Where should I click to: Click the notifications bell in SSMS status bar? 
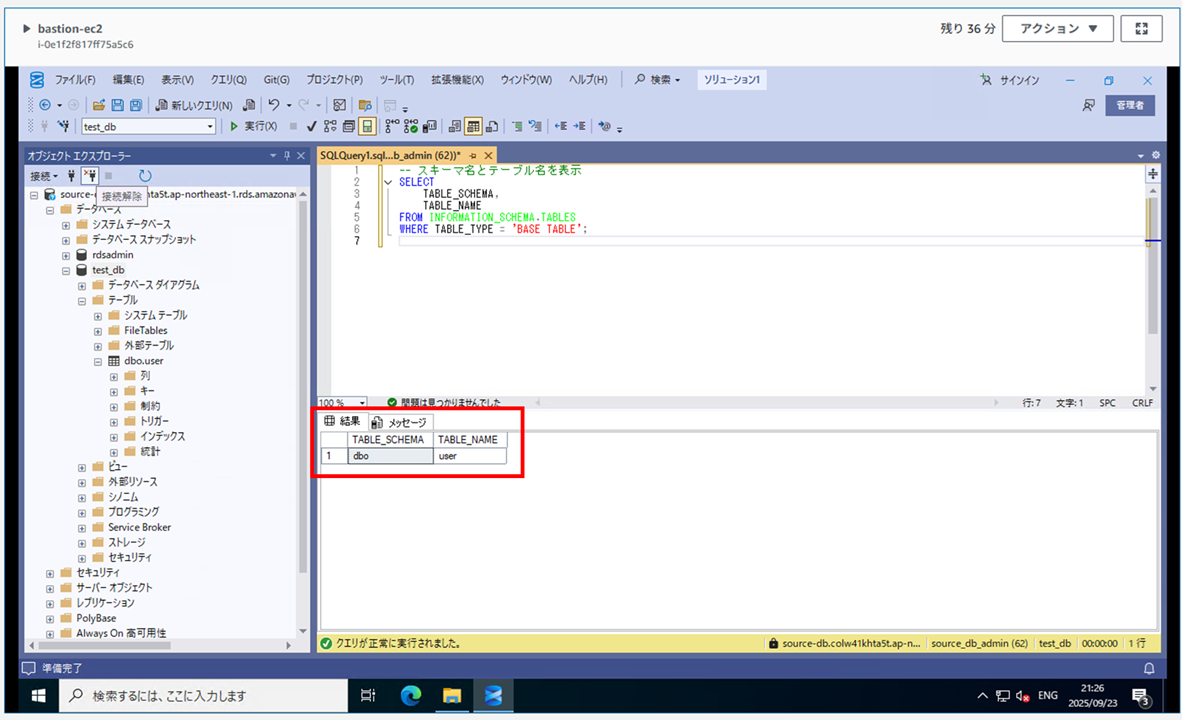point(1149,668)
